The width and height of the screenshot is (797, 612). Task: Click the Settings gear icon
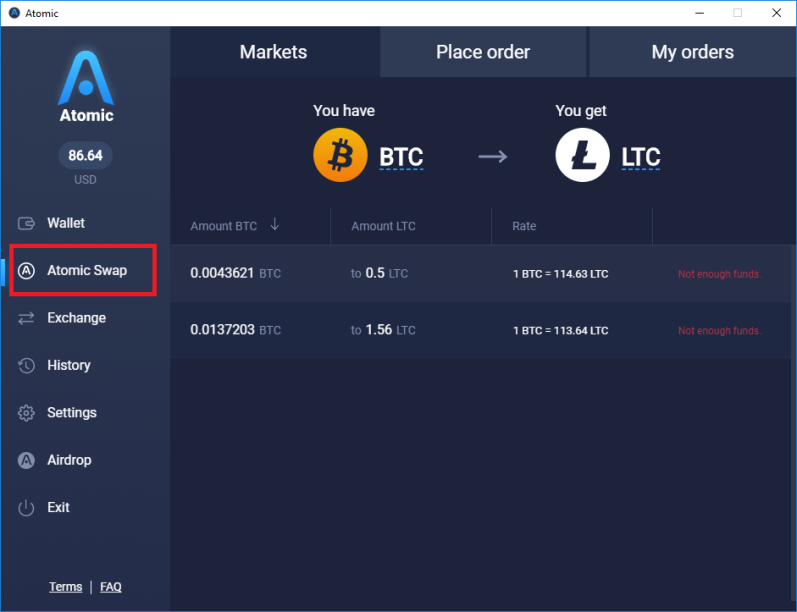26,413
